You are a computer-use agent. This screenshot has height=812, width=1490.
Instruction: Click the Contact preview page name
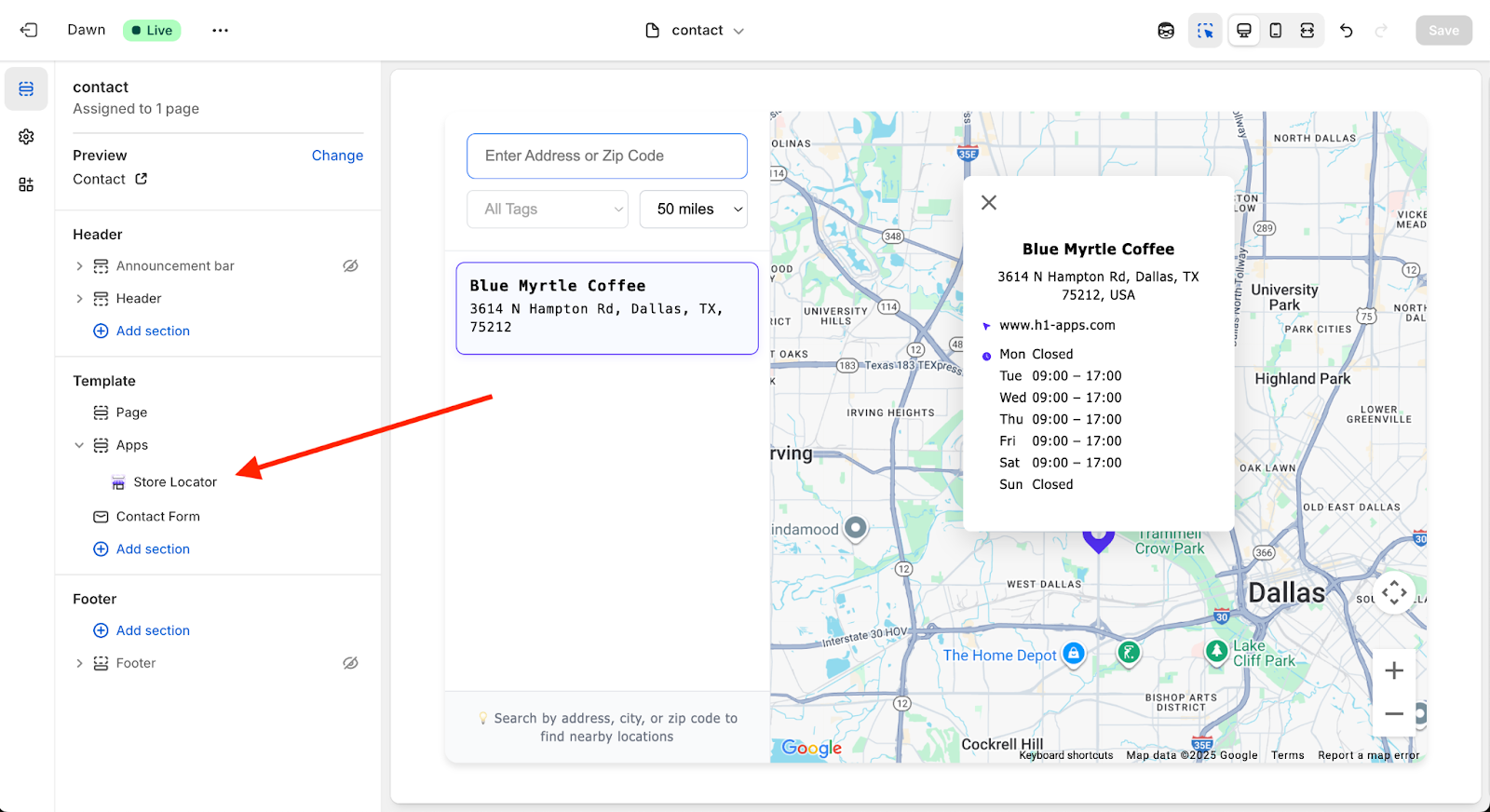(99, 179)
